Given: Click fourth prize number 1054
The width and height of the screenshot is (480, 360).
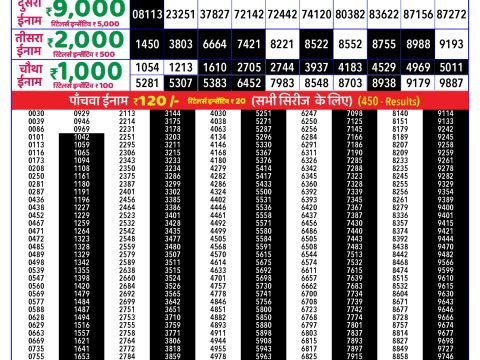Looking at the screenshot, I should tap(147, 68).
